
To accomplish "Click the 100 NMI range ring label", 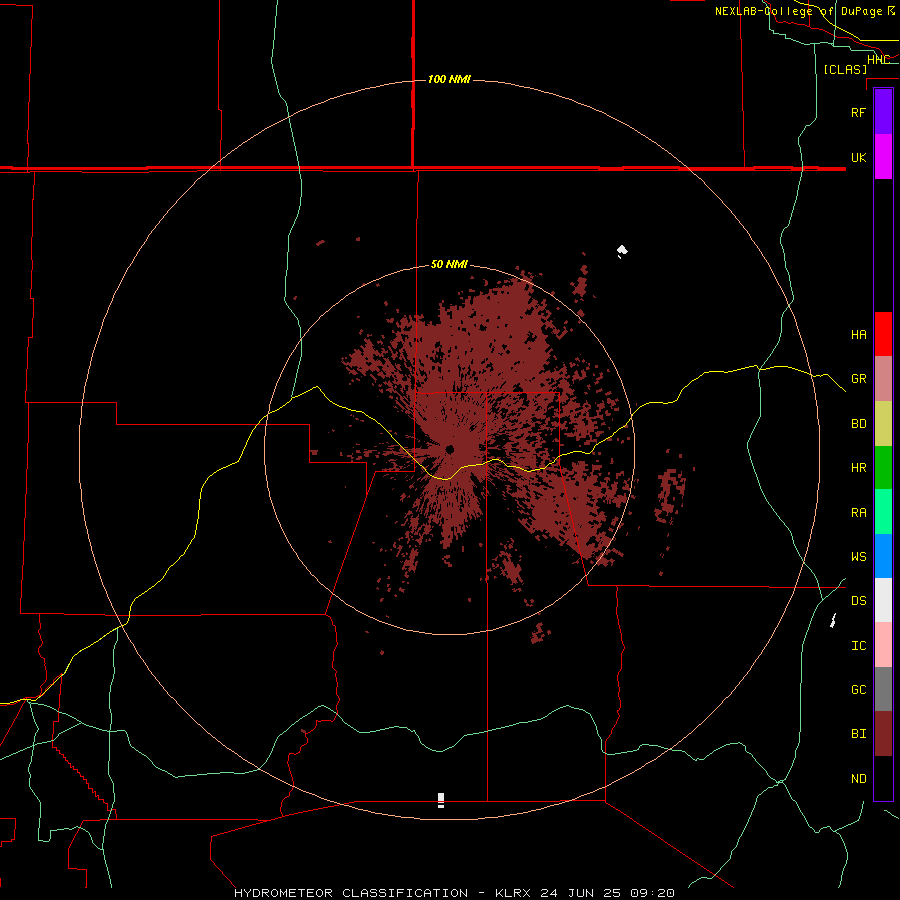I will (x=449, y=79).
